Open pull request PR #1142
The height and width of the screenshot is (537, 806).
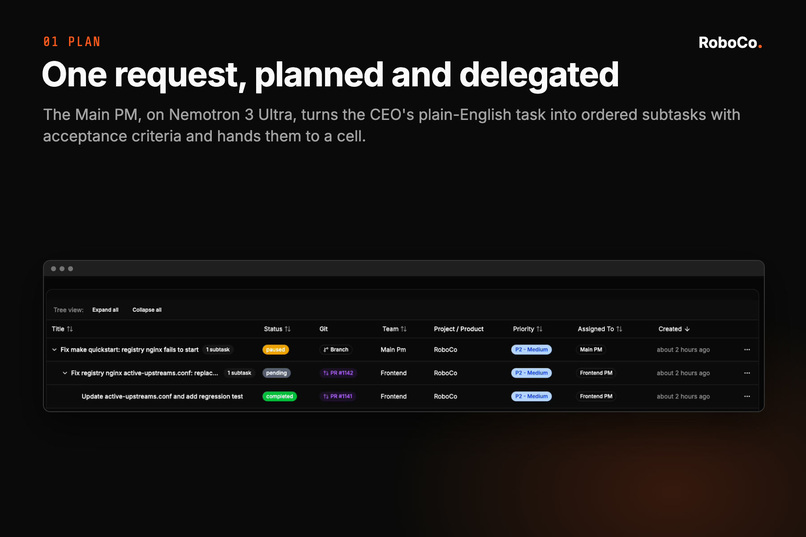pyautogui.click(x=338, y=373)
